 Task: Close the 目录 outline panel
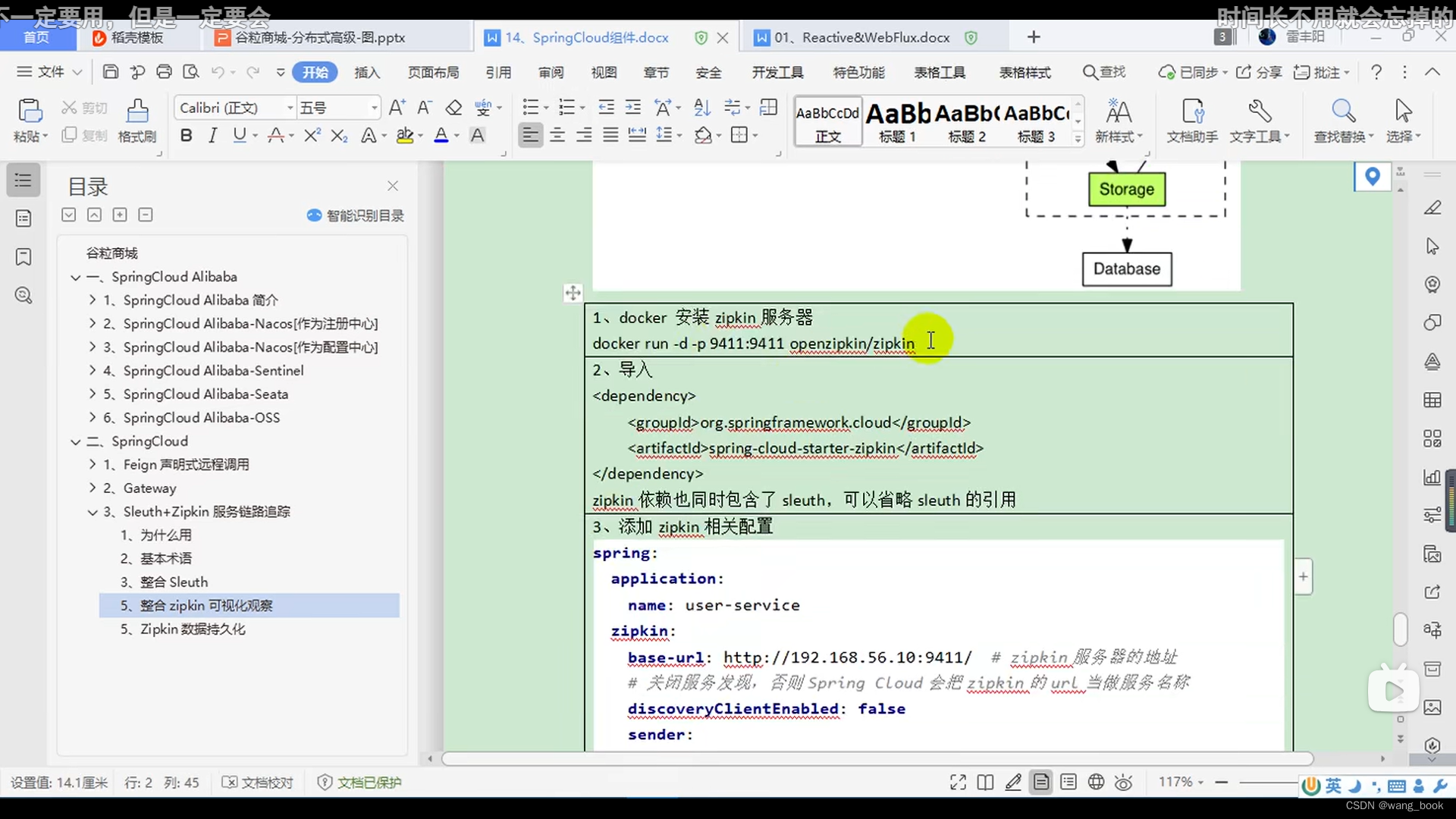tap(393, 186)
